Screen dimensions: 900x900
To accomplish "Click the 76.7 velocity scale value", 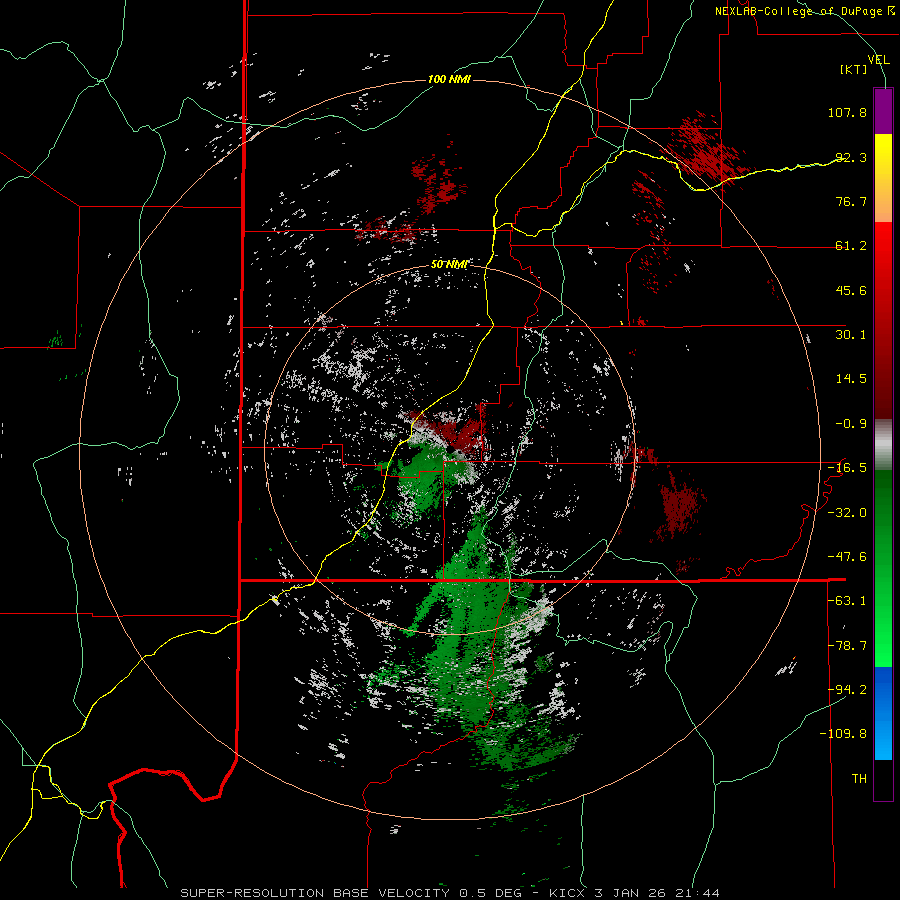I will point(851,201).
